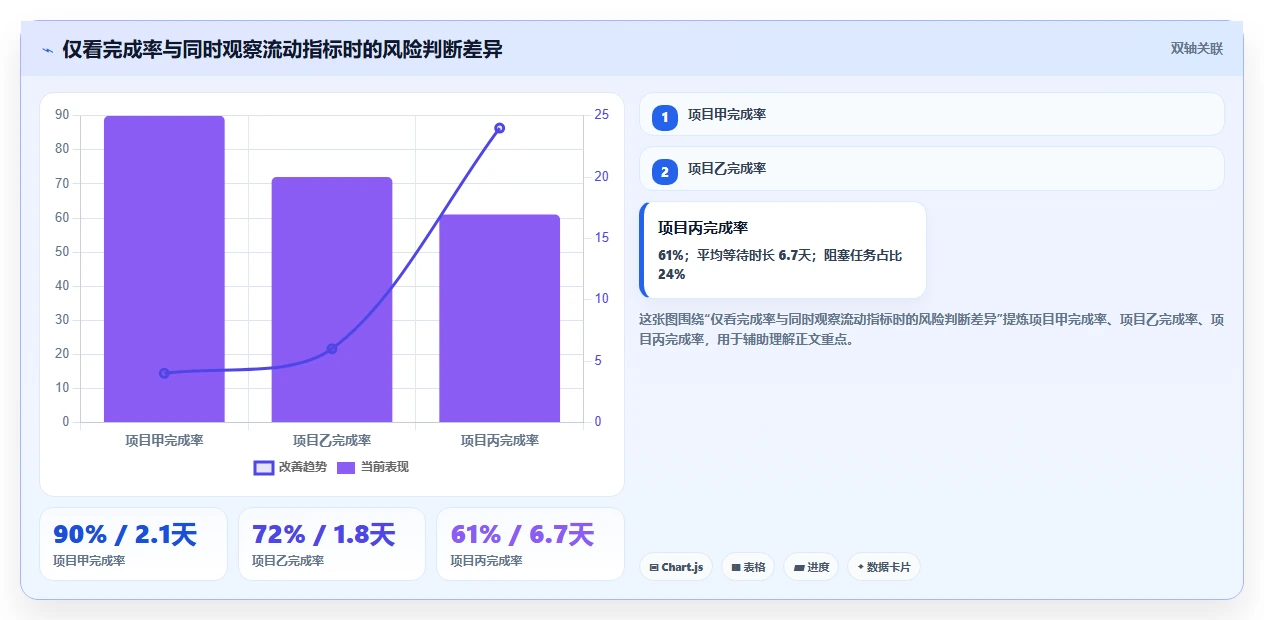1264x620 pixels.
Task: Click the left axis value 90
Action: click(x=62, y=115)
